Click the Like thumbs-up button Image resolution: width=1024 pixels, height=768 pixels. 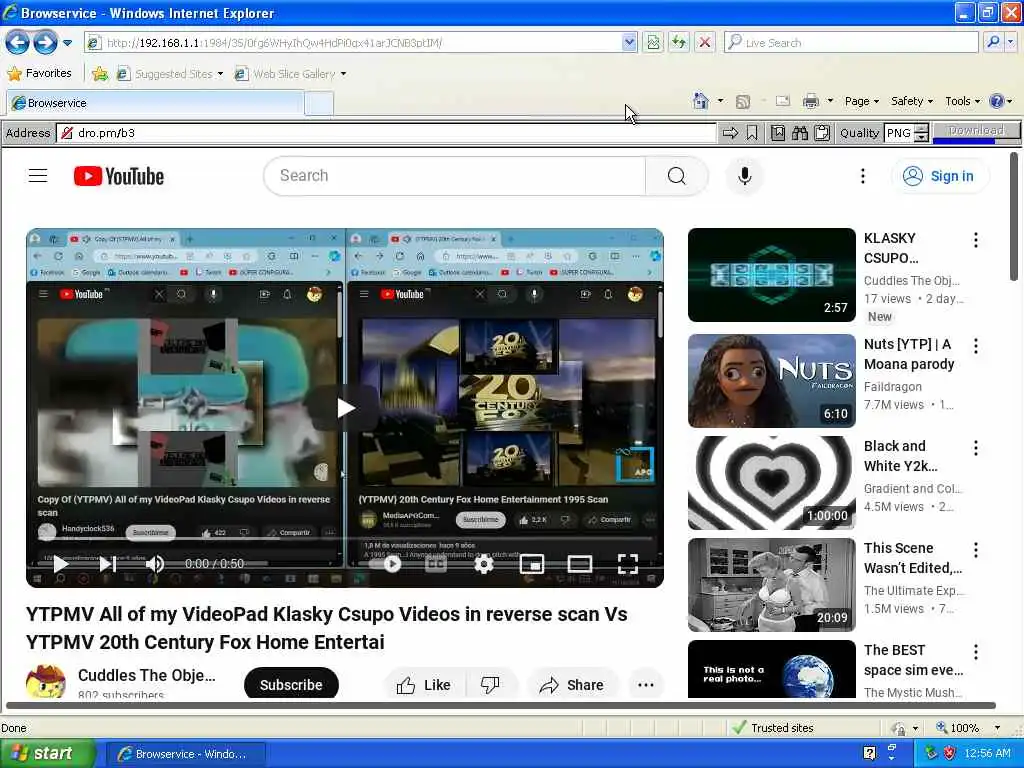point(423,685)
